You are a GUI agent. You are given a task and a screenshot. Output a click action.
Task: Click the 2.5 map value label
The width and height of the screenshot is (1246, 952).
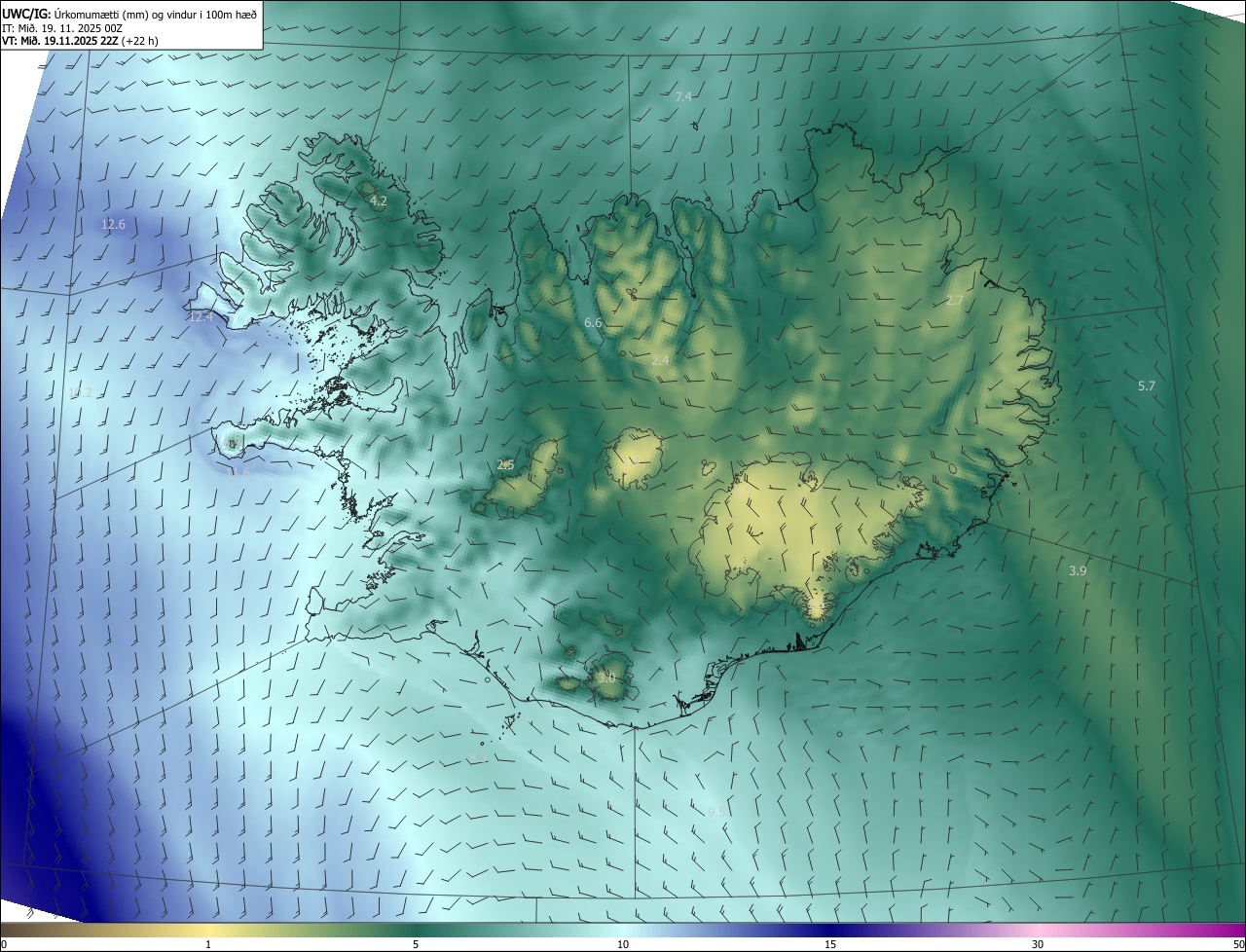(505, 465)
